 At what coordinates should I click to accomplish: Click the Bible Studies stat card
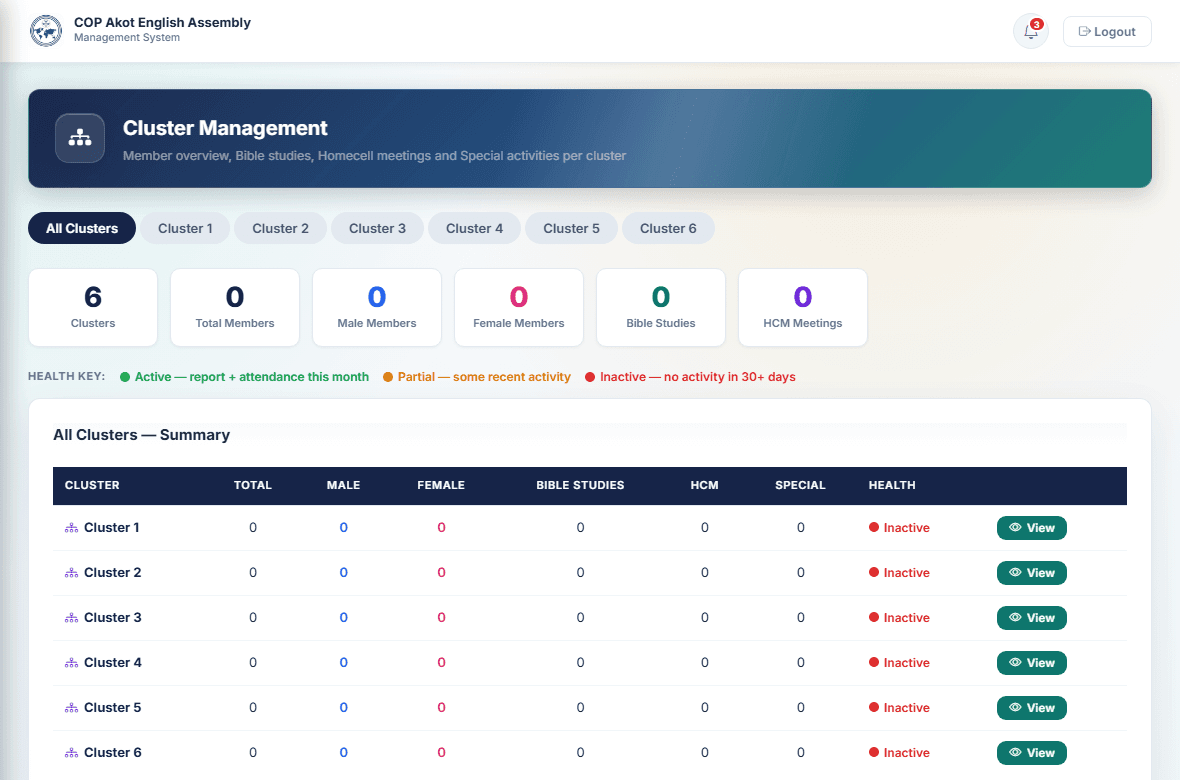pyautogui.click(x=661, y=307)
